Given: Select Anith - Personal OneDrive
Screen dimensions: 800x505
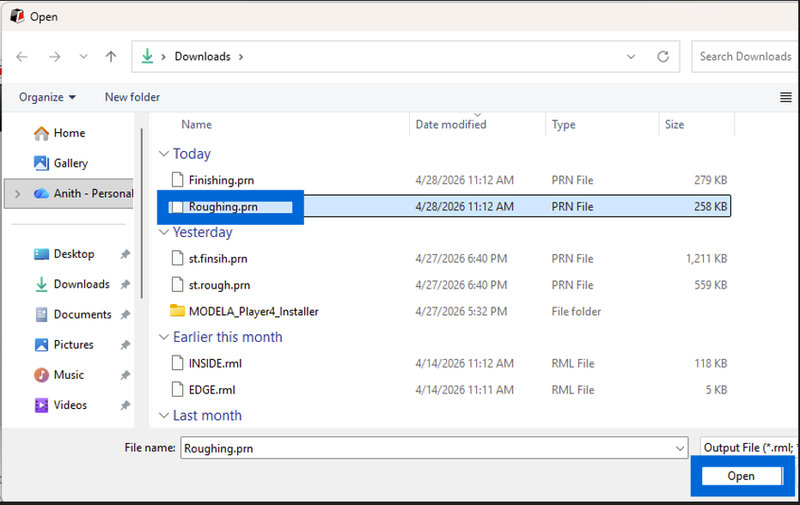Looking at the screenshot, I should (93, 193).
